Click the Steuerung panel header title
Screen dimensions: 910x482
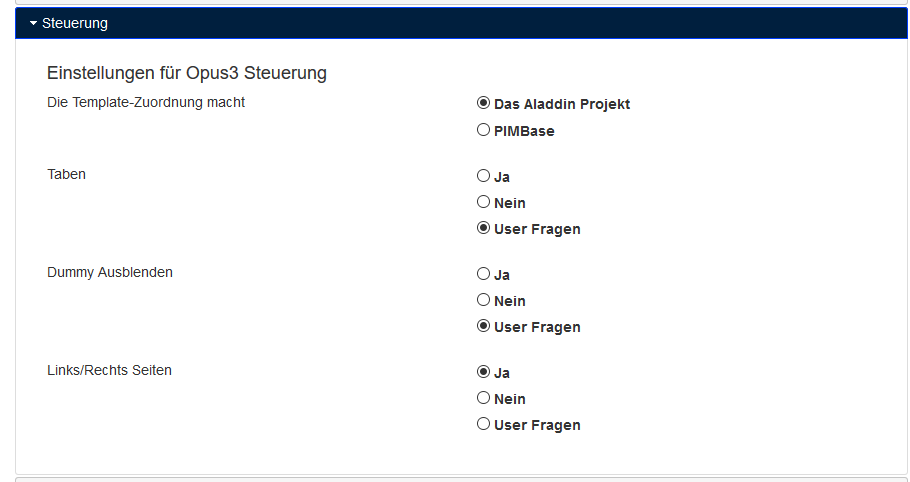click(x=75, y=23)
